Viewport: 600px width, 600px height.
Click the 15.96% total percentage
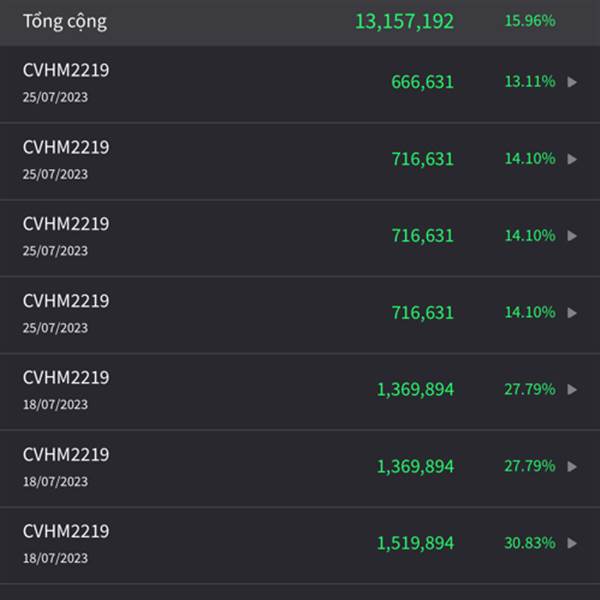(530, 21)
